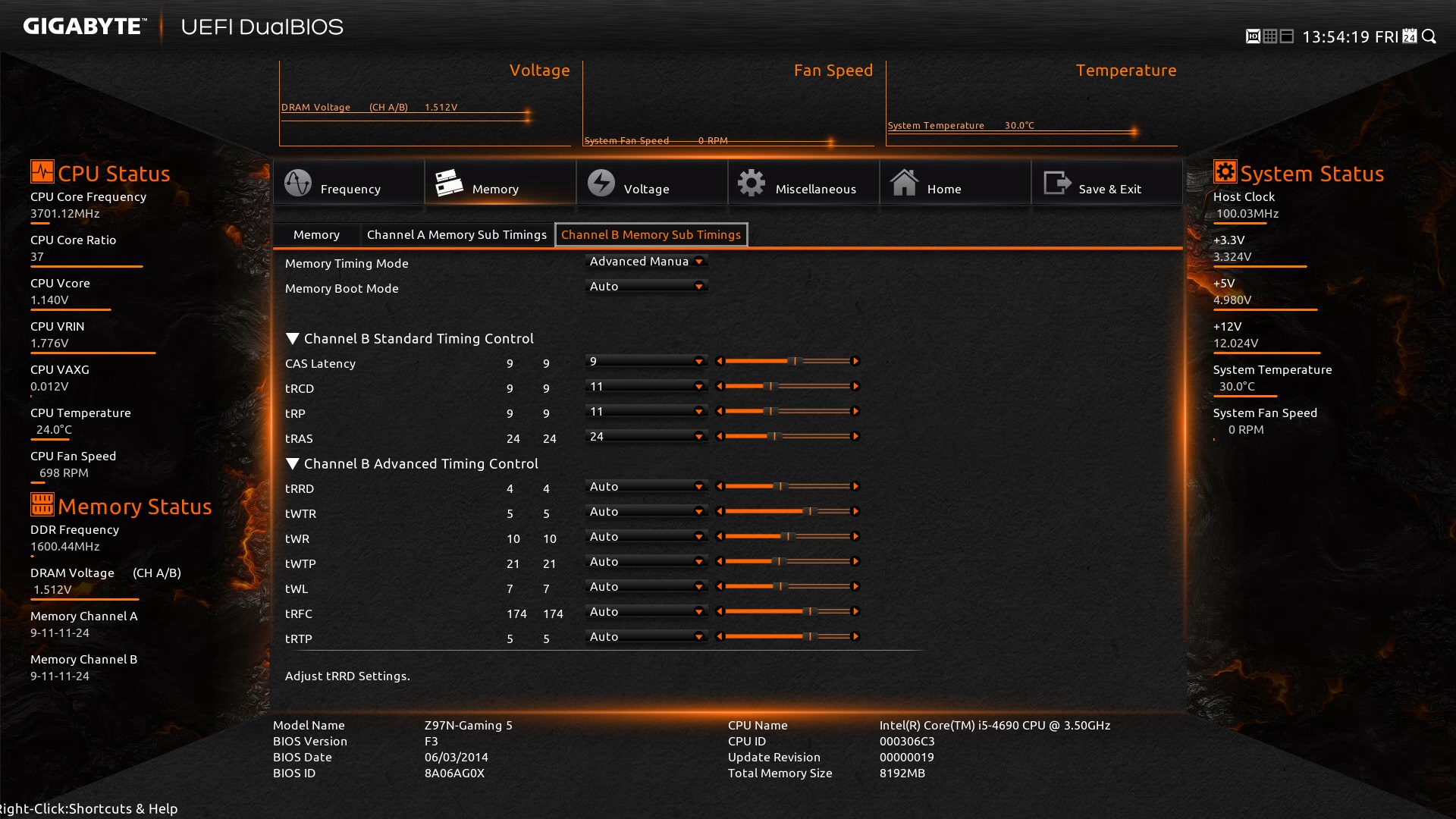Open tRCD value dropdown

[x=646, y=386]
